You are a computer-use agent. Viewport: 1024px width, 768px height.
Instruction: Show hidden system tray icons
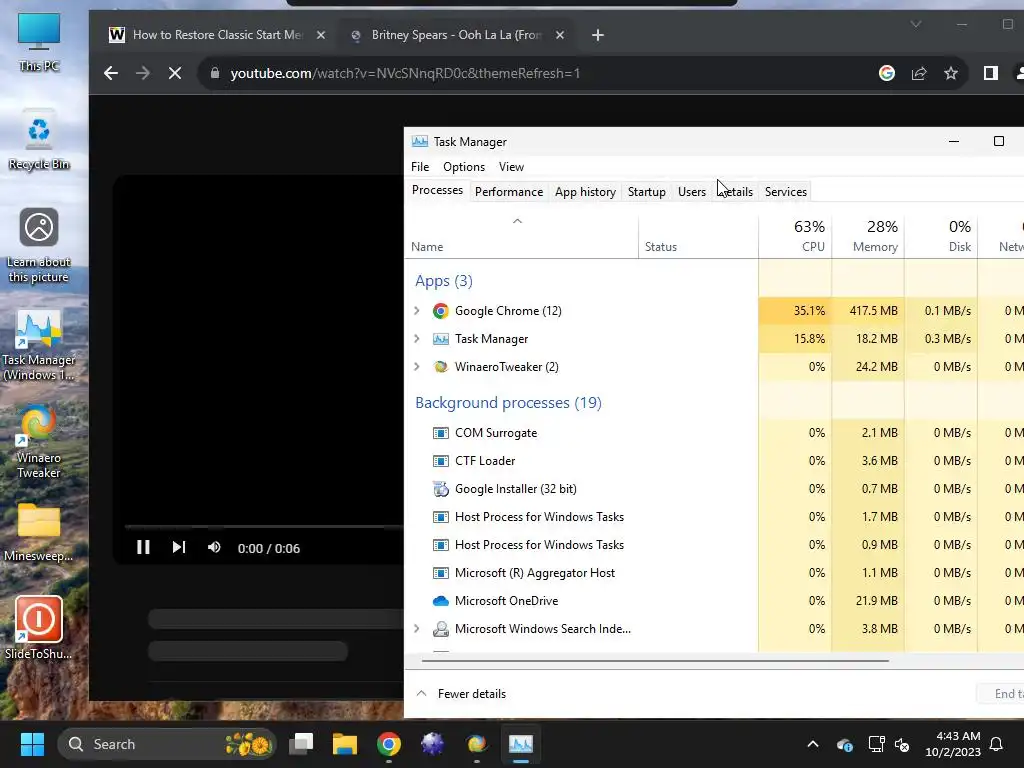813,744
